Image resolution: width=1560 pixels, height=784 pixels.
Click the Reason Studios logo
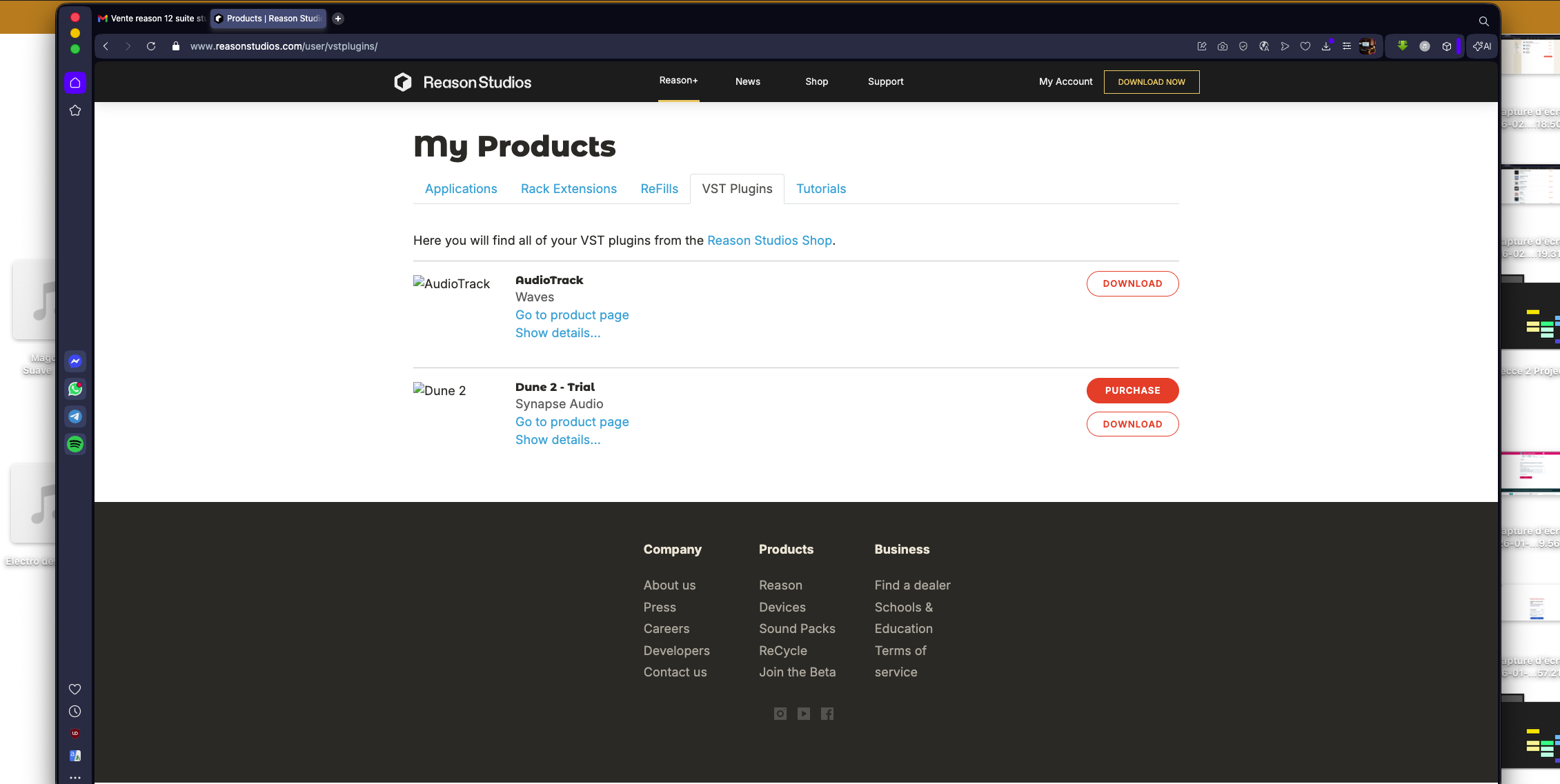462,82
